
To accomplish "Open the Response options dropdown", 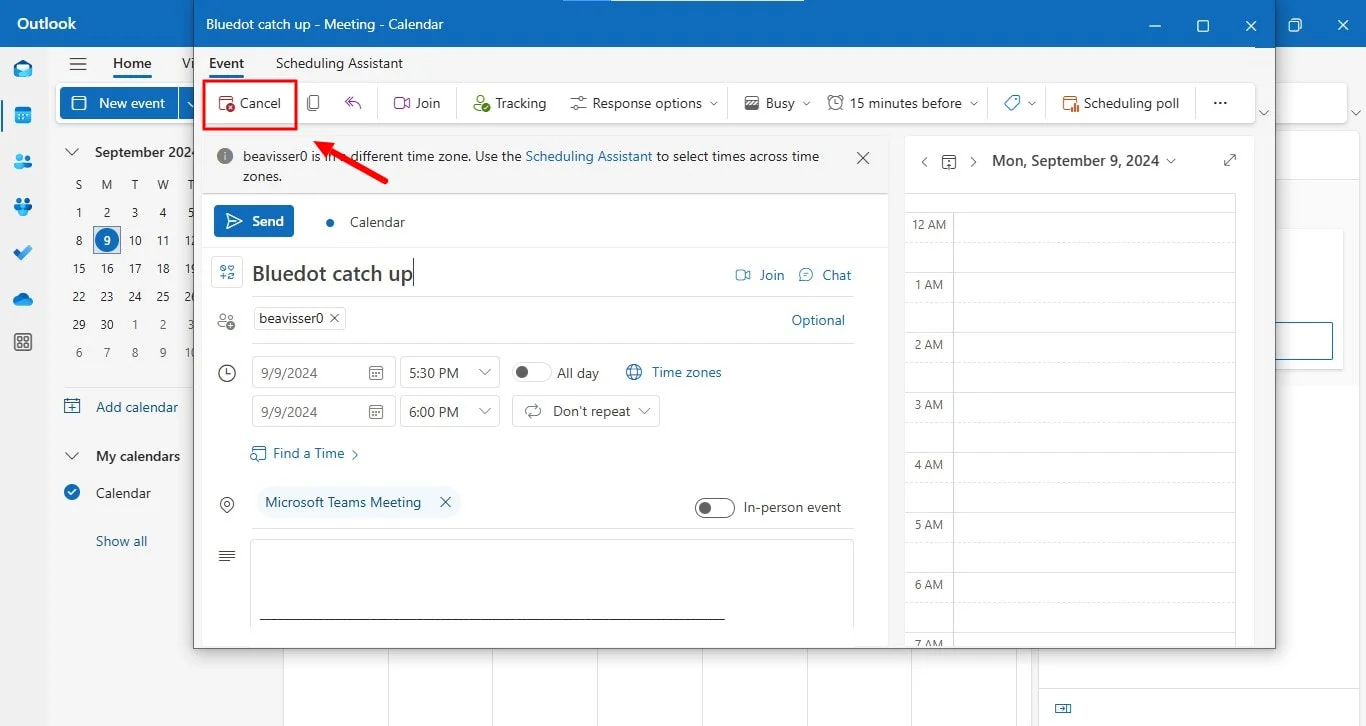I will point(644,103).
